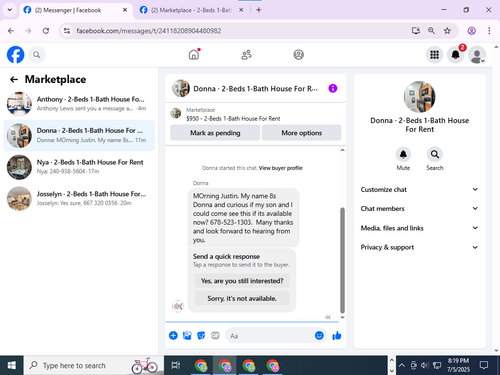Click More options button
The height and width of the screenshot is (375, 500).
301,133
